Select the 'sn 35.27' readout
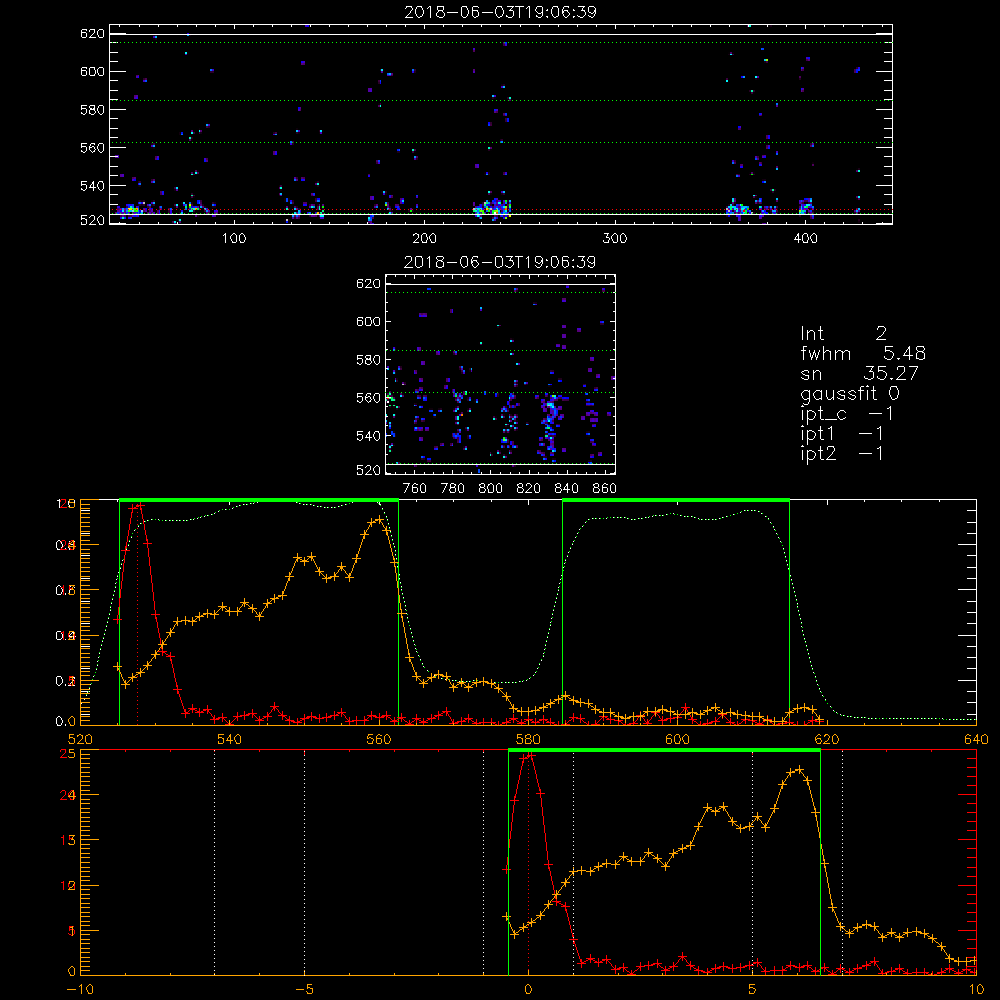This screenshot has width=1000, height=1000. click(859, 373)
